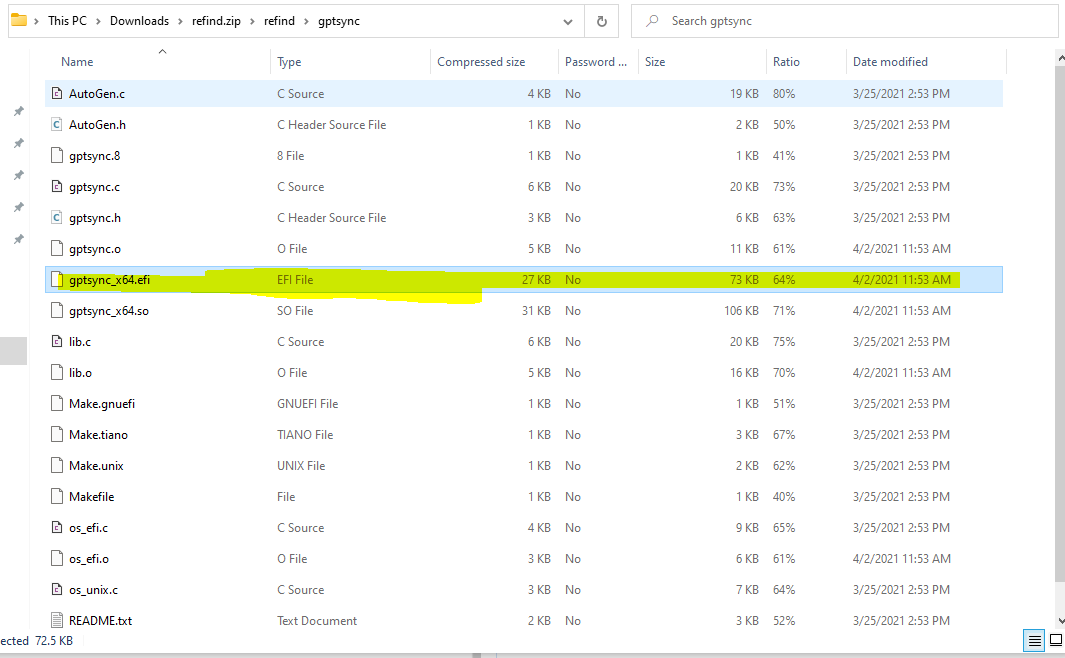1065x658 pixels.
Task: Open the address bar history dropdown
Action: pyautogui.click(x=567, y=20)
